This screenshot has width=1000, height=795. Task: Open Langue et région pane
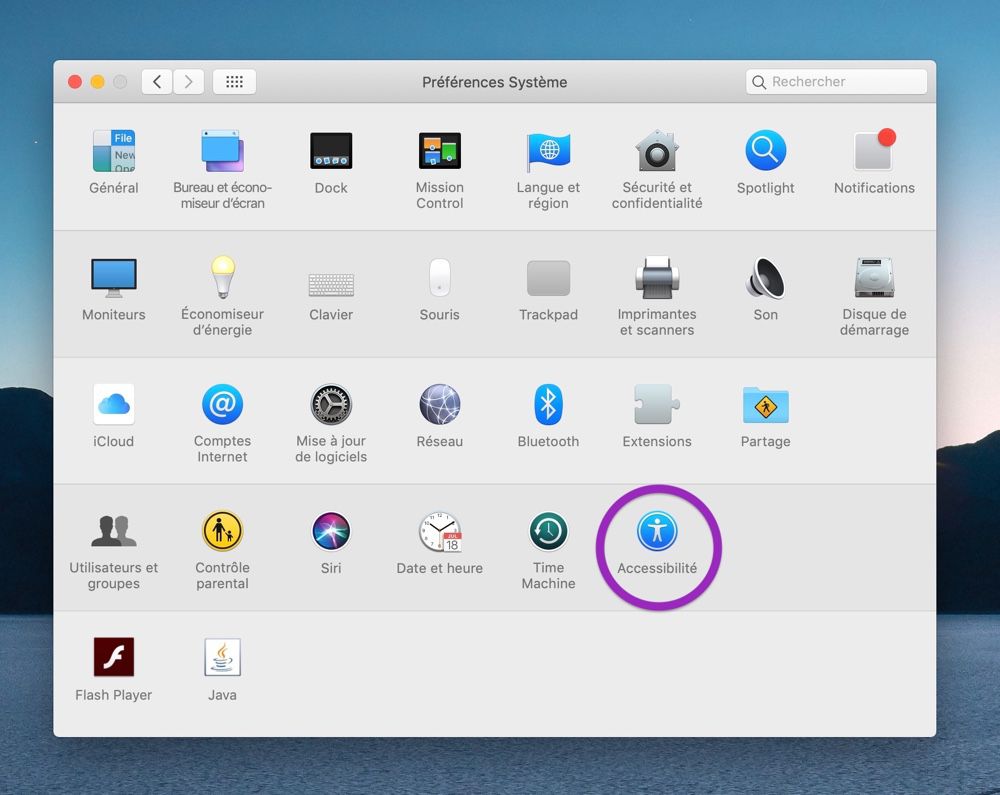click(548, 151)
